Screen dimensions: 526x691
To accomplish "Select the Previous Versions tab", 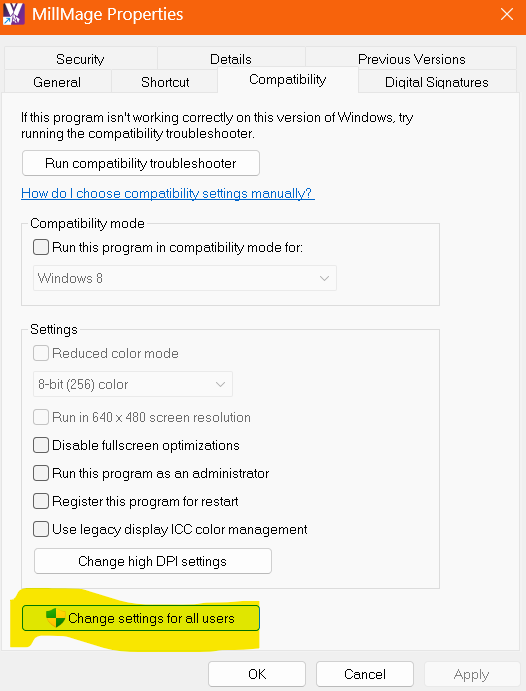I will 411,59.
